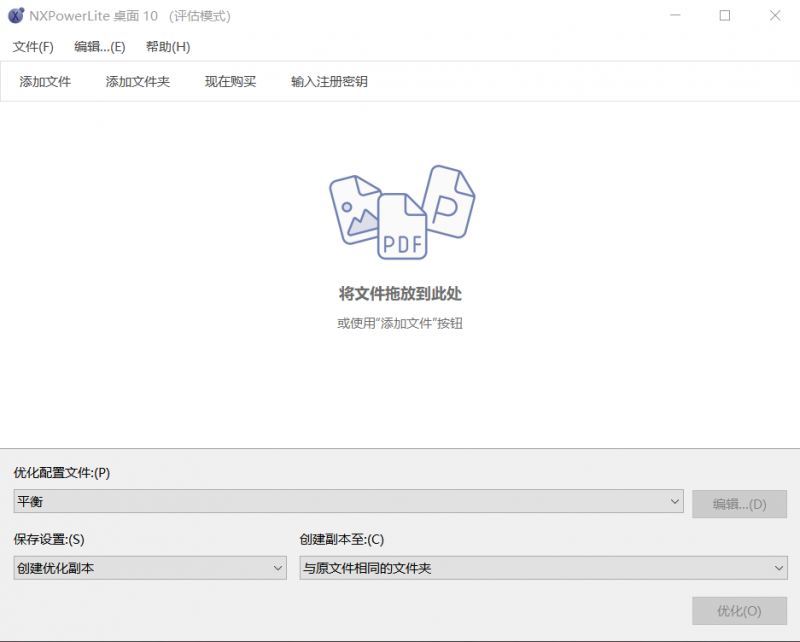Click the 添加文件 toolbar button
800x642 pixels.
click(x=44, y=81)
